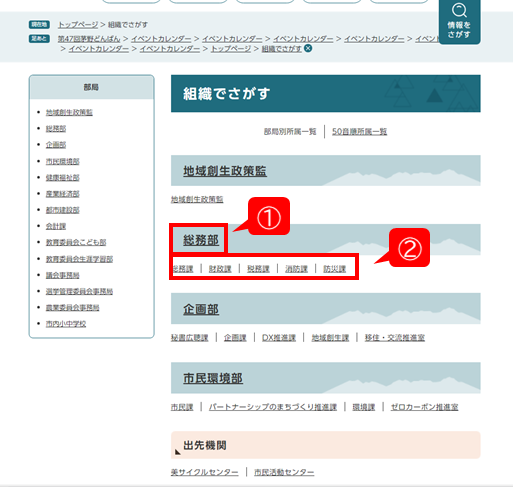Viewport: 513px width, 487px height.
Task: Select 産業経済部 in the sidebar
Action: coord(62,194)
